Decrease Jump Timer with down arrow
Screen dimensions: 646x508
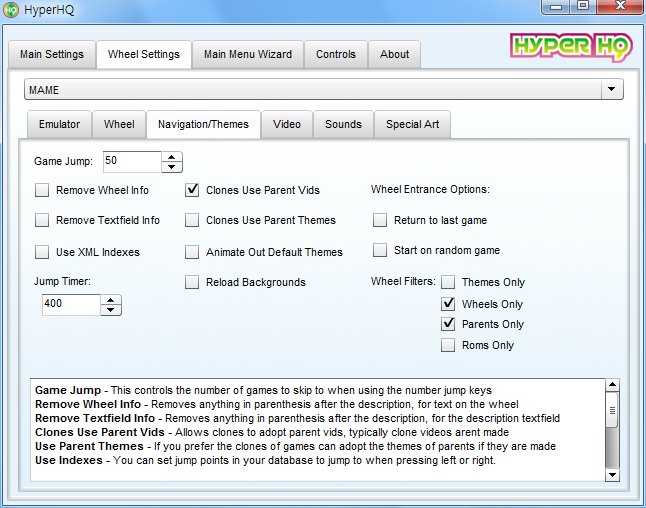pos(111,310)
